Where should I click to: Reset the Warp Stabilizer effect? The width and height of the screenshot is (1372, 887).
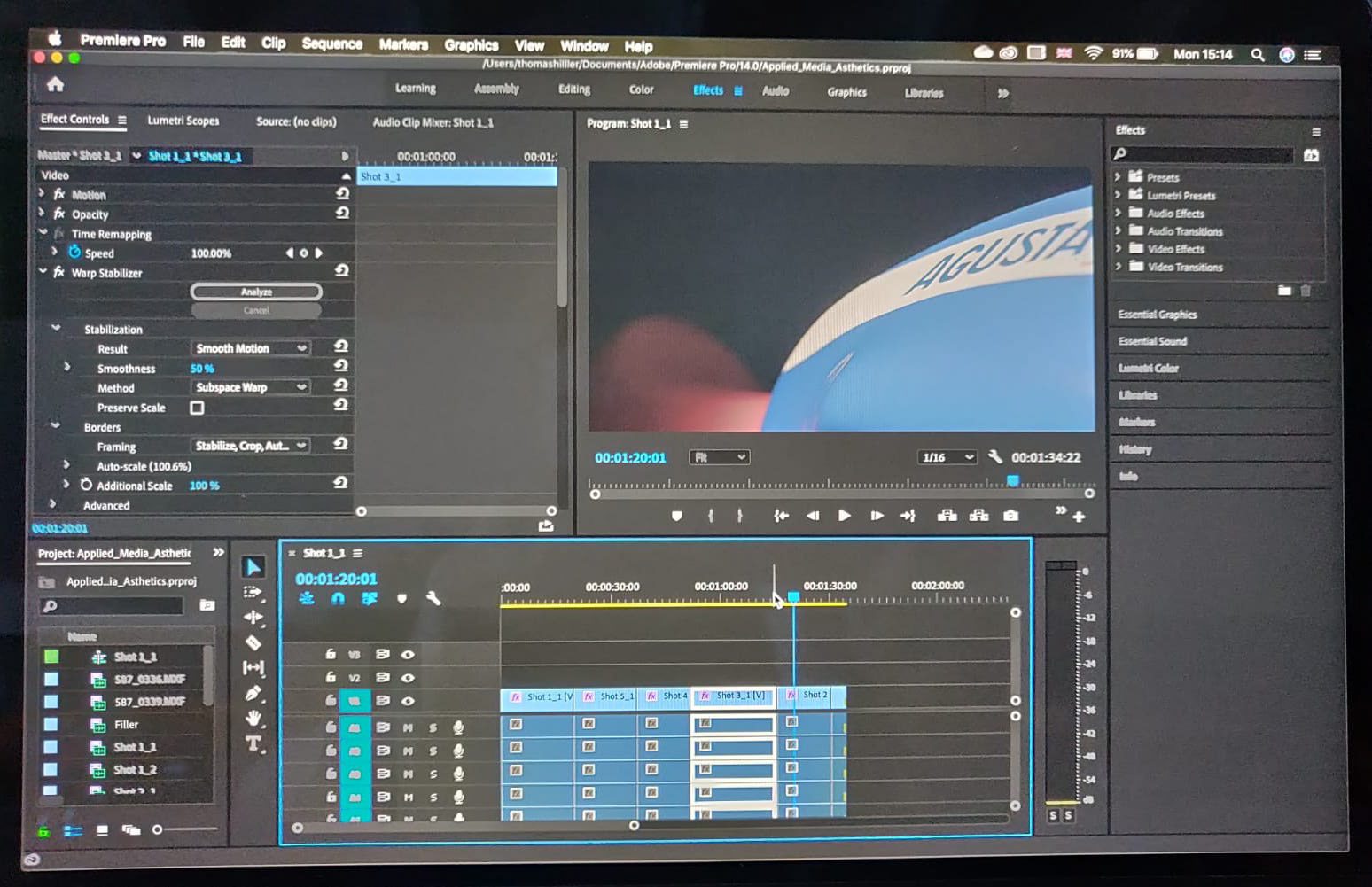[342, 271]
